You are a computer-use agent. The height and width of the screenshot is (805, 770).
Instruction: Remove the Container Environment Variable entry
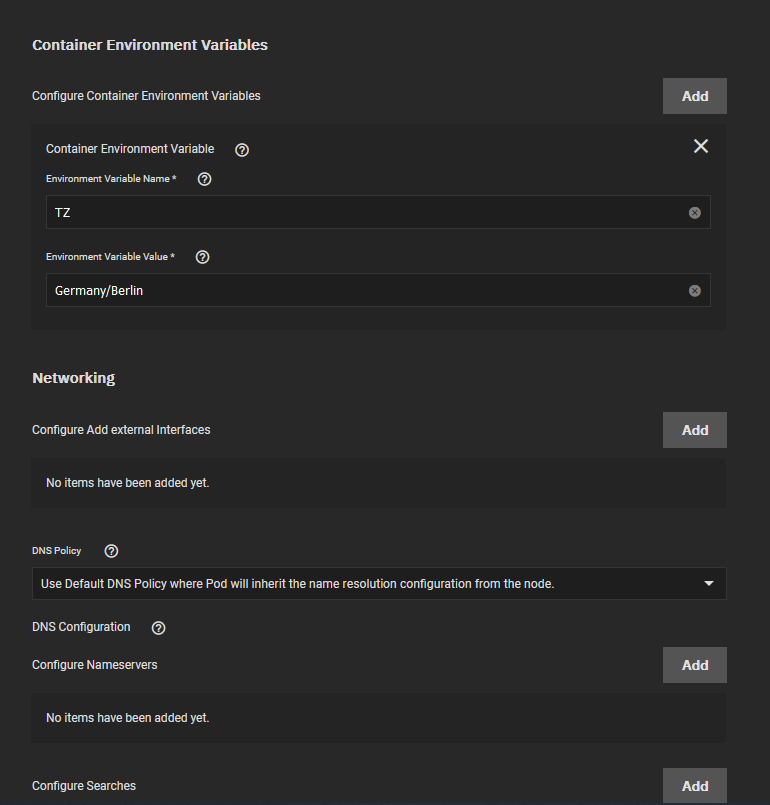[x=701, y=146]
